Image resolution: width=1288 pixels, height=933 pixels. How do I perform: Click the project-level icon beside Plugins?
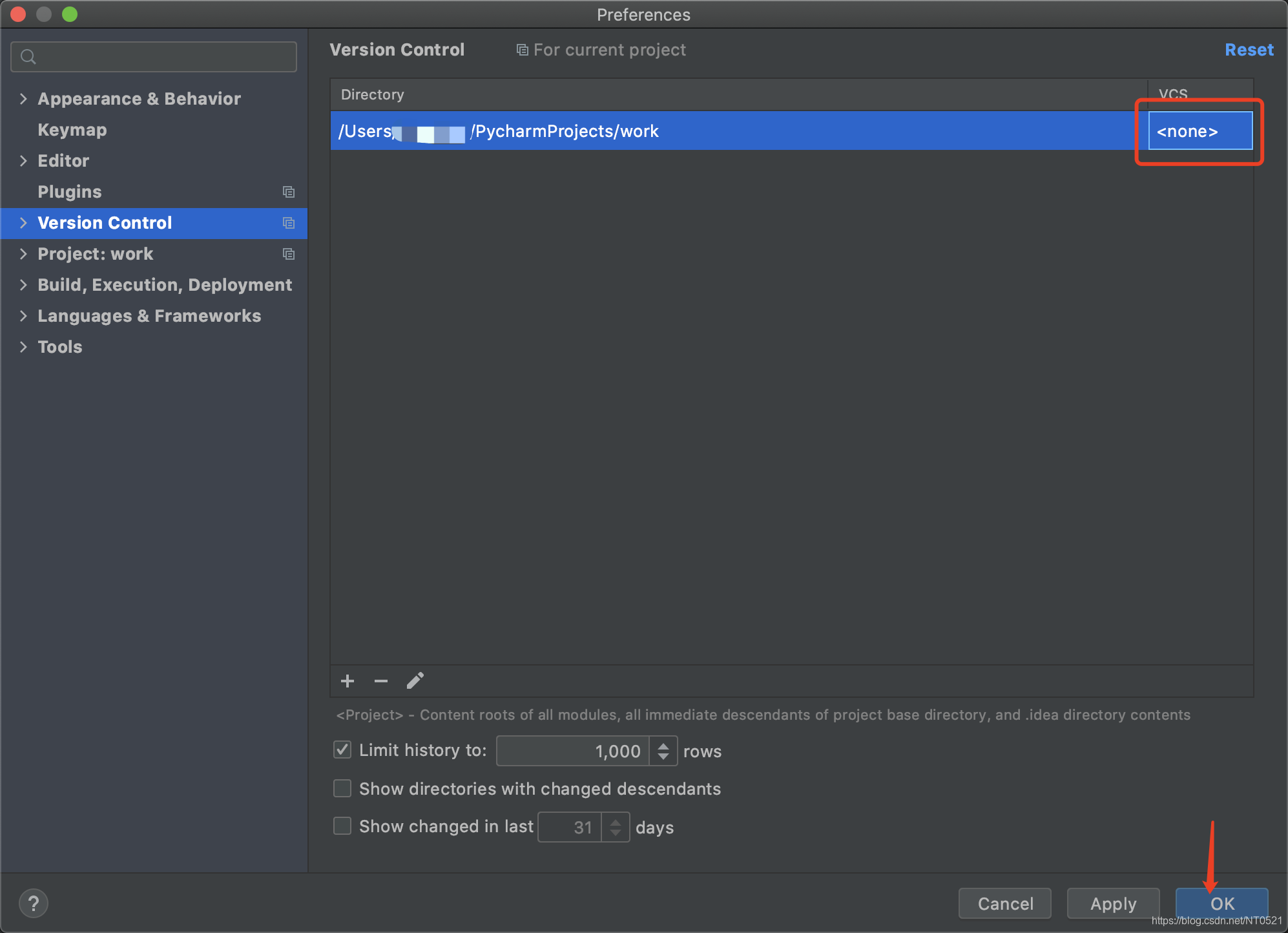coord(289,192)
